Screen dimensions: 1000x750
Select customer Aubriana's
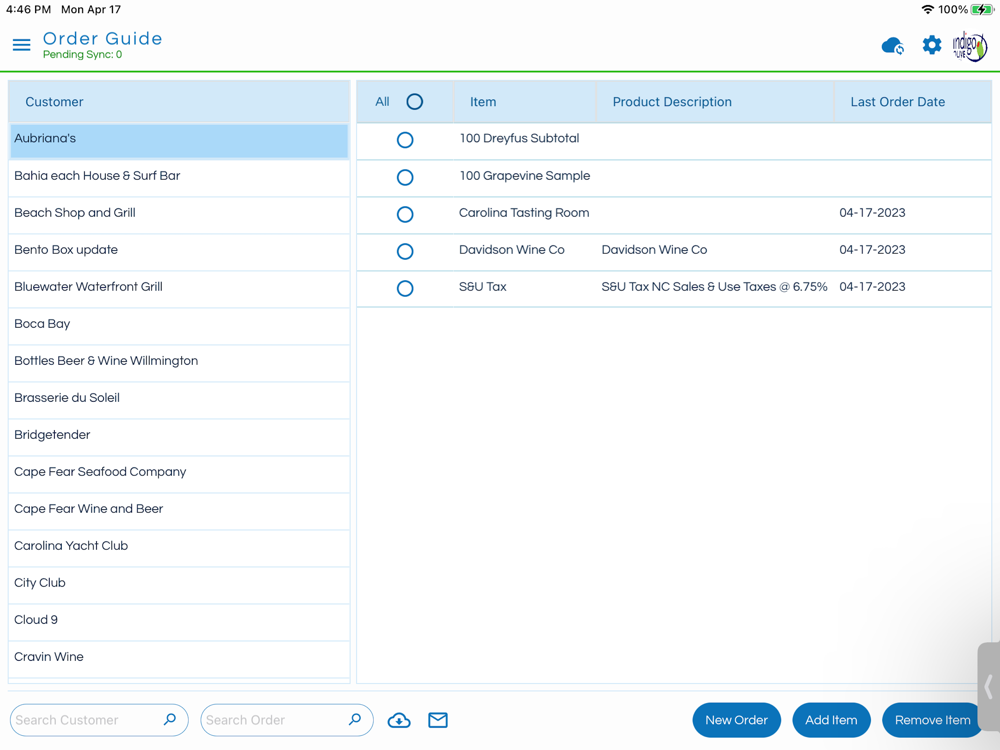click(179, 141)
